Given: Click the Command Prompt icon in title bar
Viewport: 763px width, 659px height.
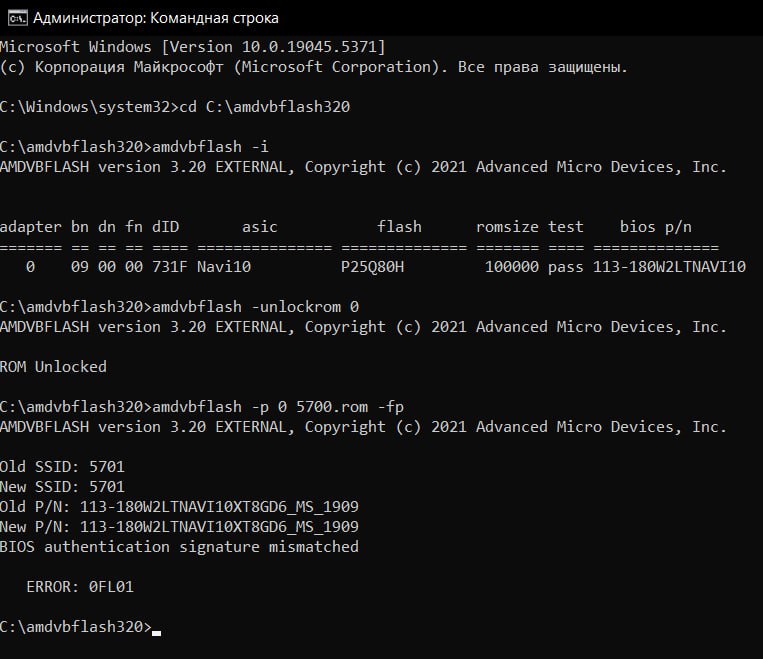Looking at the screenshot, I should pyautogui.click(x=15, y=18).
